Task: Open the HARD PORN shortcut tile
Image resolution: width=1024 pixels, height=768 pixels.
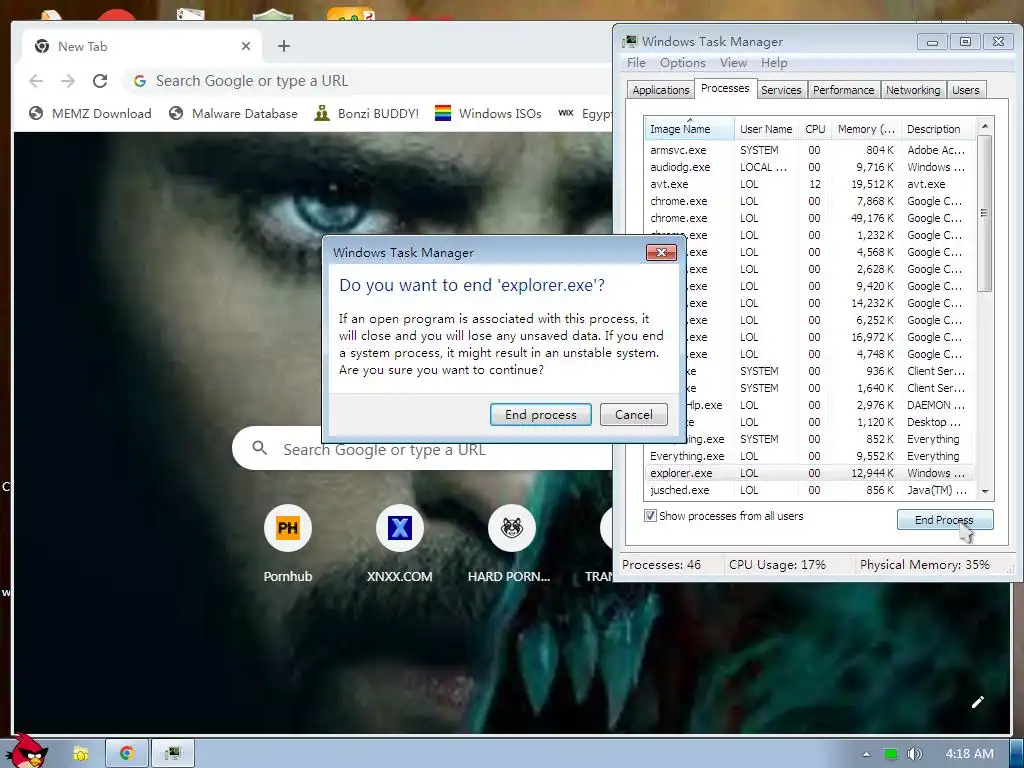Action: click(x=510, y=543)
